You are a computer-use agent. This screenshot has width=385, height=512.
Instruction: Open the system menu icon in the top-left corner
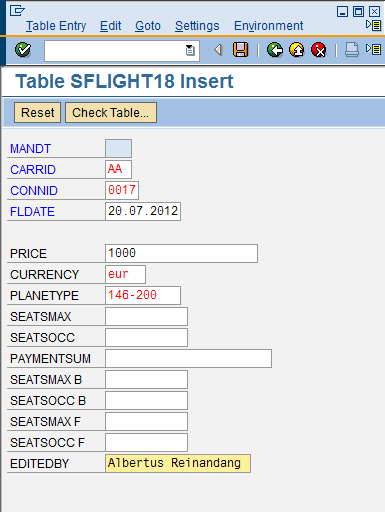click(17, 11)
